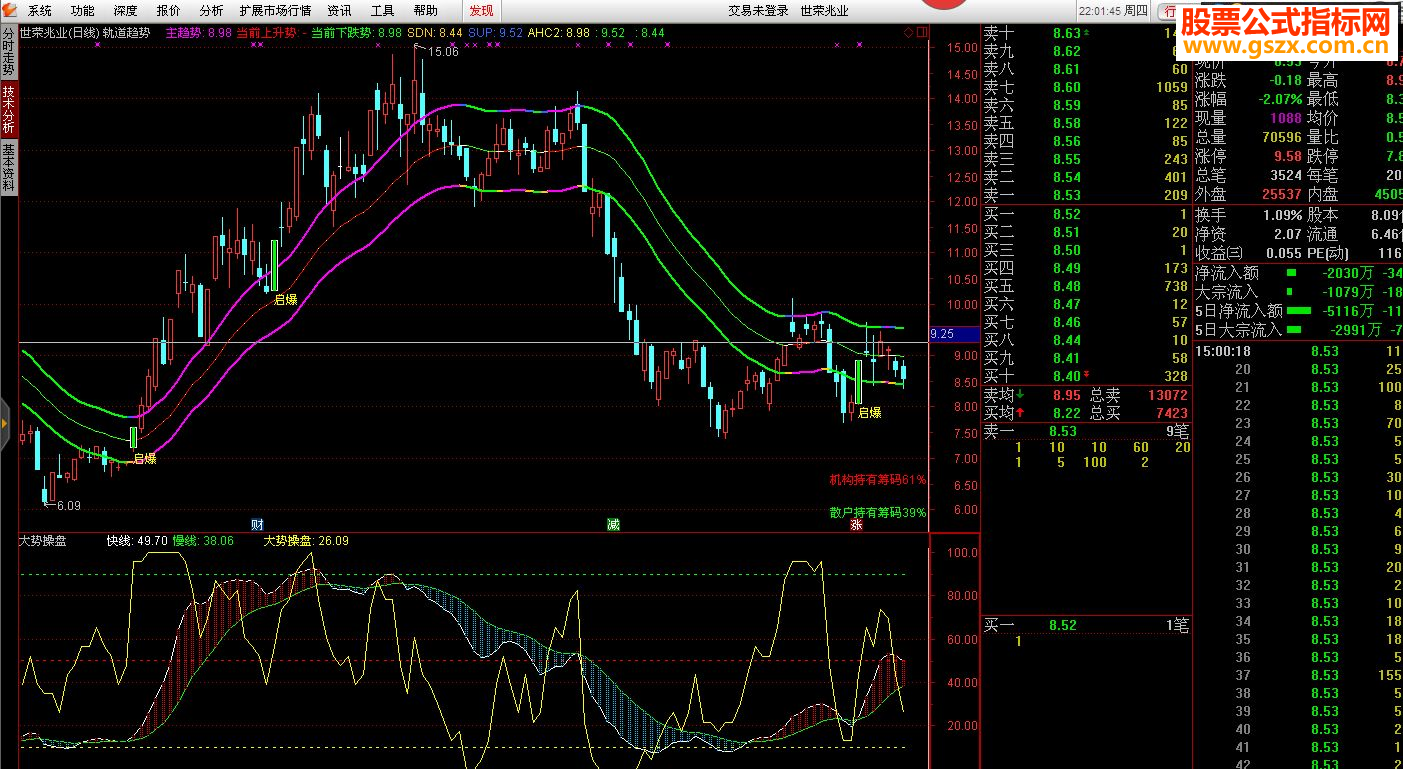
Task: Click the 启爆 signal near the 6.09 low
Action: coord(145,459)
